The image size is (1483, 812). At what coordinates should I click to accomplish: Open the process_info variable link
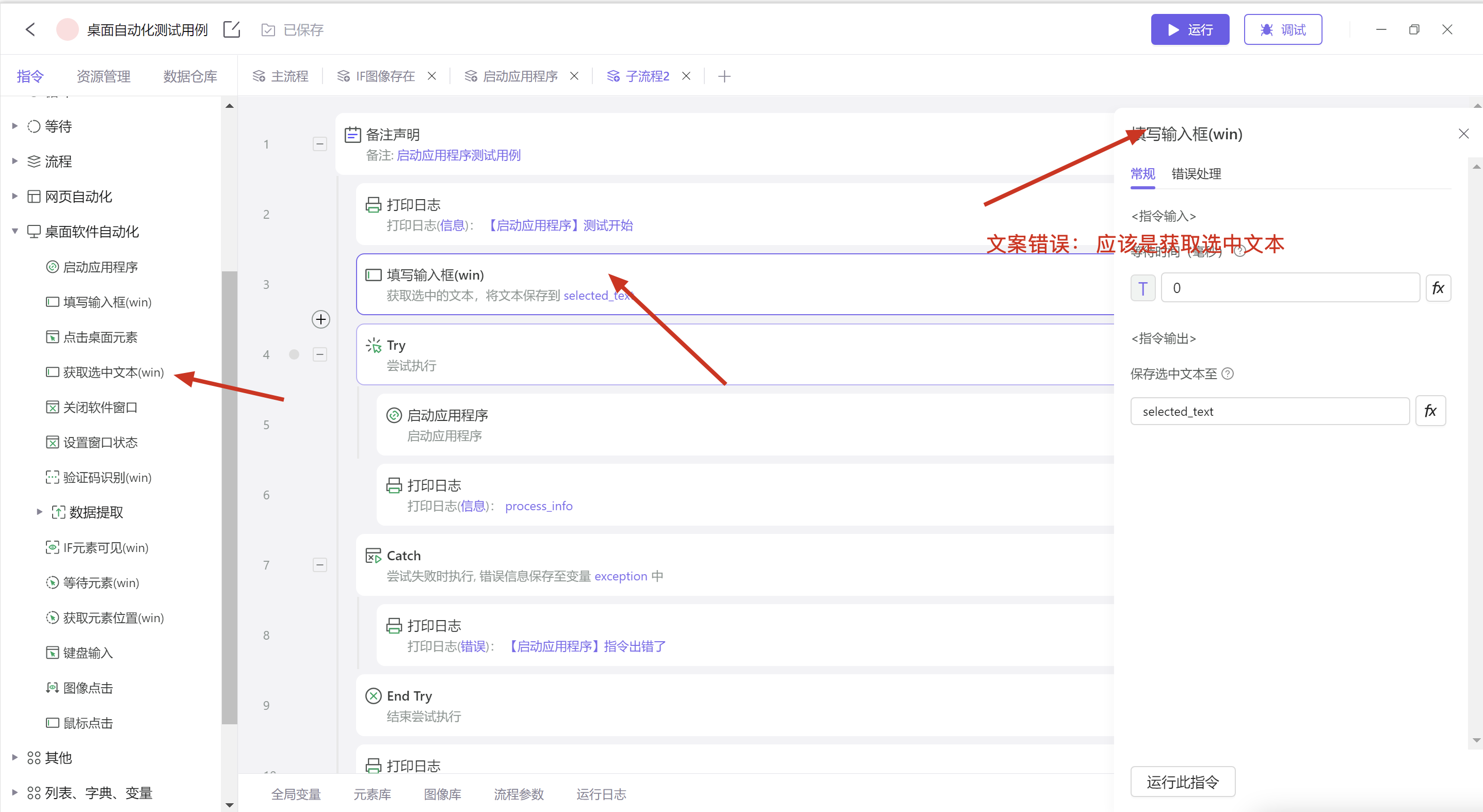click(x=538, y=506)
